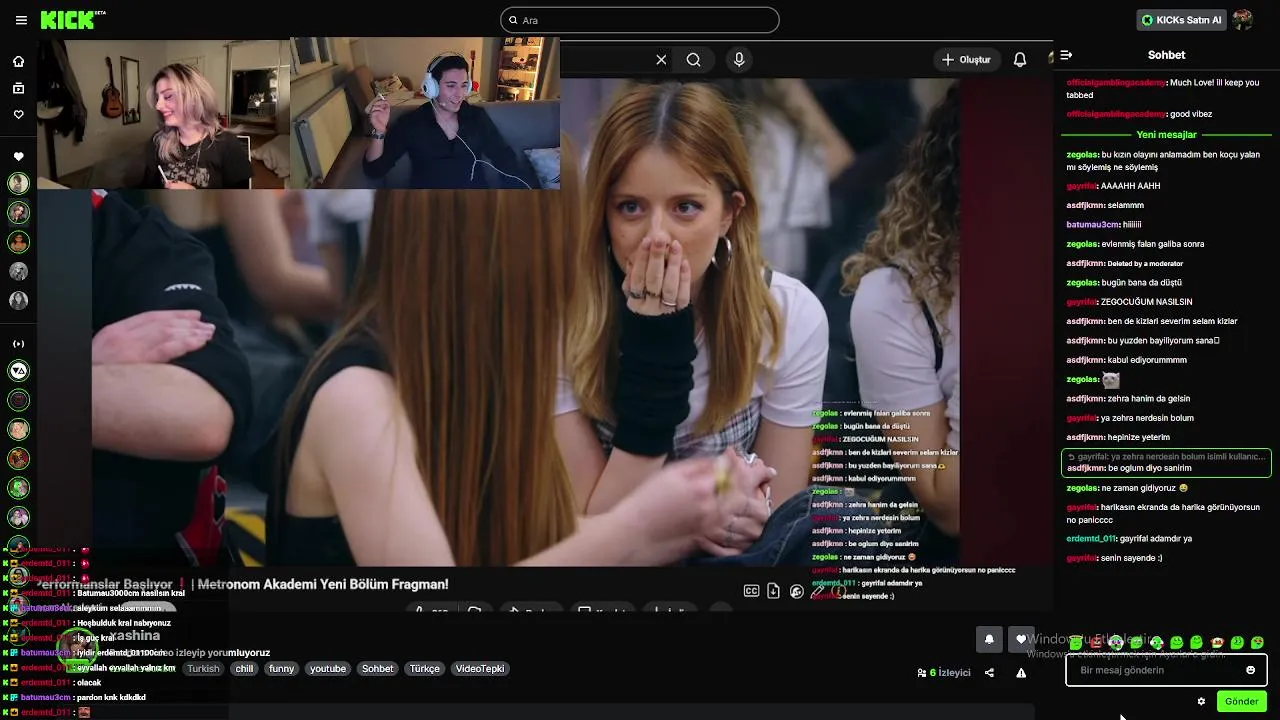Click the kashina streamer name
This screenshot has height=720, width=1280.
[135, 635]
